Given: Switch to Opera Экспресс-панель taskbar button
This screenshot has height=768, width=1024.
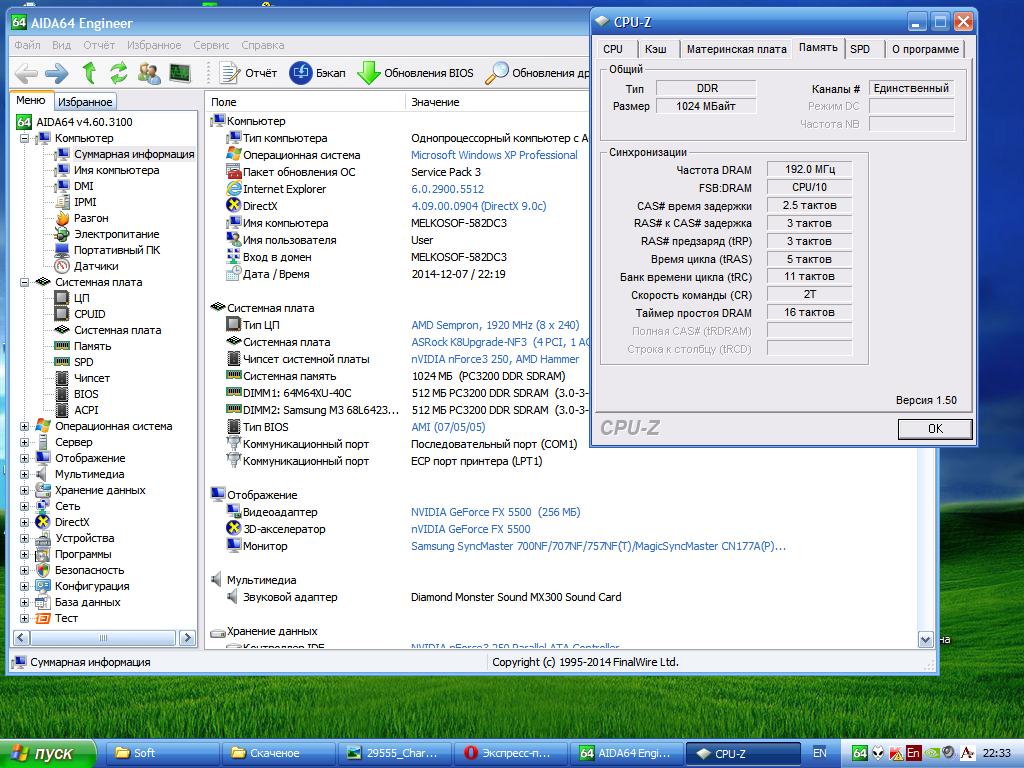Looking at the screenshot, I should pyautogui.click(x=511, y=754).
